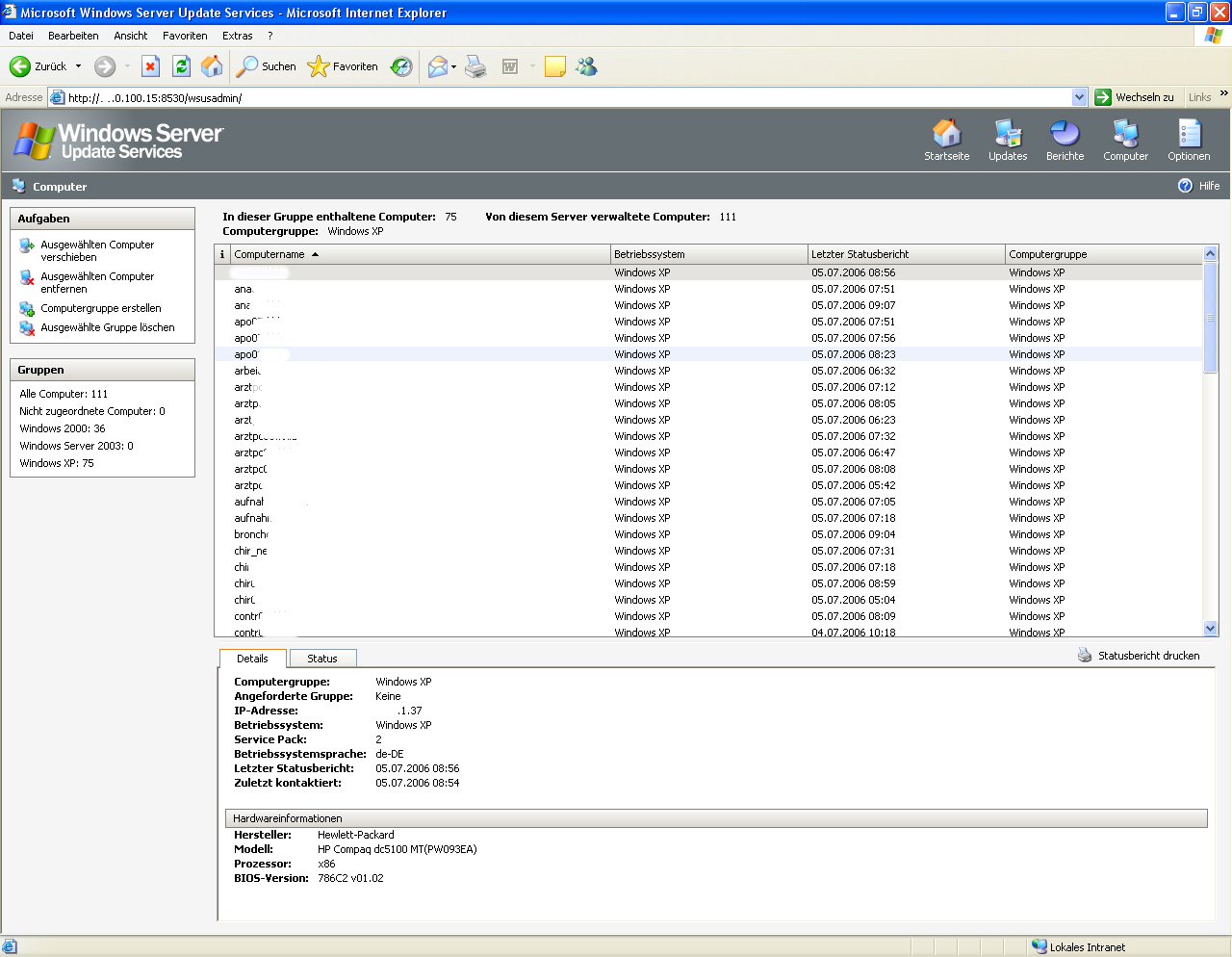This screenshot has height=957, width=1232.
Task: Open the browser history (Verlauf) icon
Action: point(401,66)
